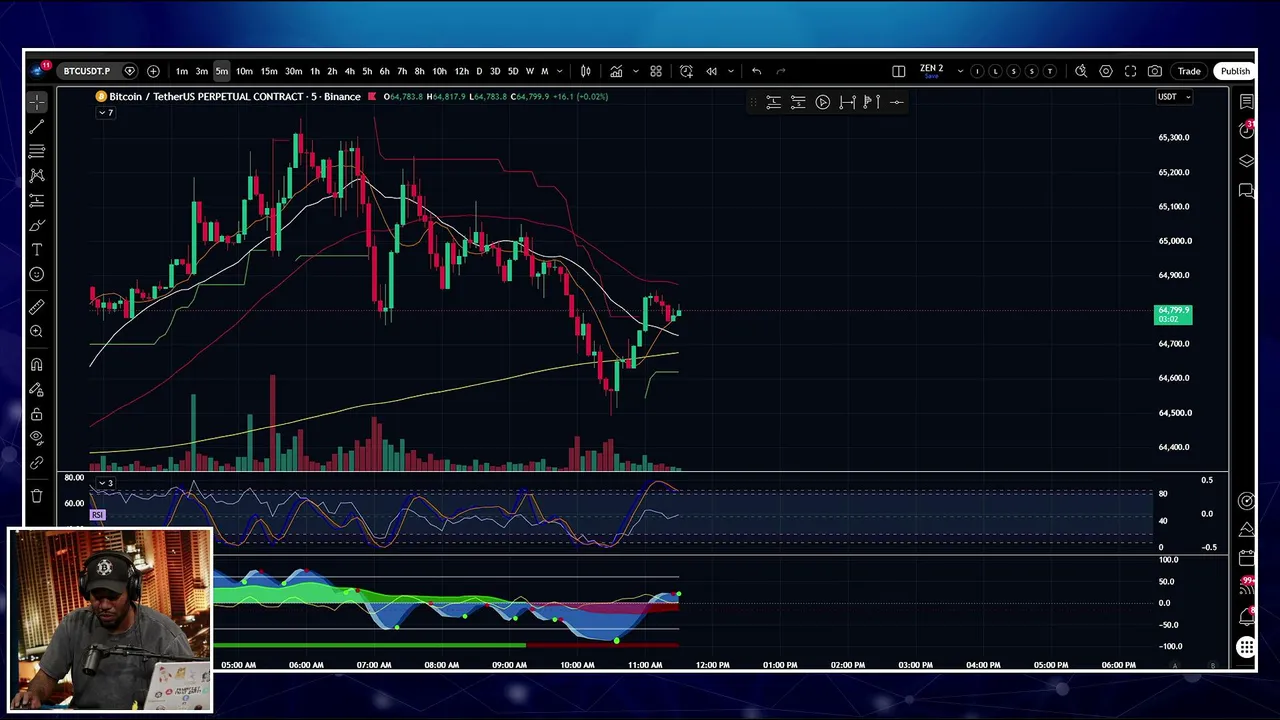The height and width of the screenshot is (720, 1280).
Task: Redo the chart action
Action: pos(781,71)
